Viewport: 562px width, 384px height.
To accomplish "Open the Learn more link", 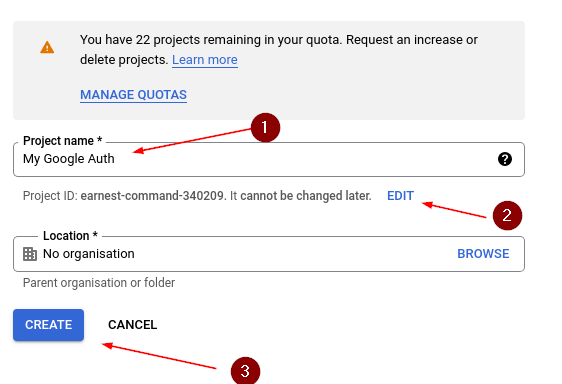I will [205, 60].
